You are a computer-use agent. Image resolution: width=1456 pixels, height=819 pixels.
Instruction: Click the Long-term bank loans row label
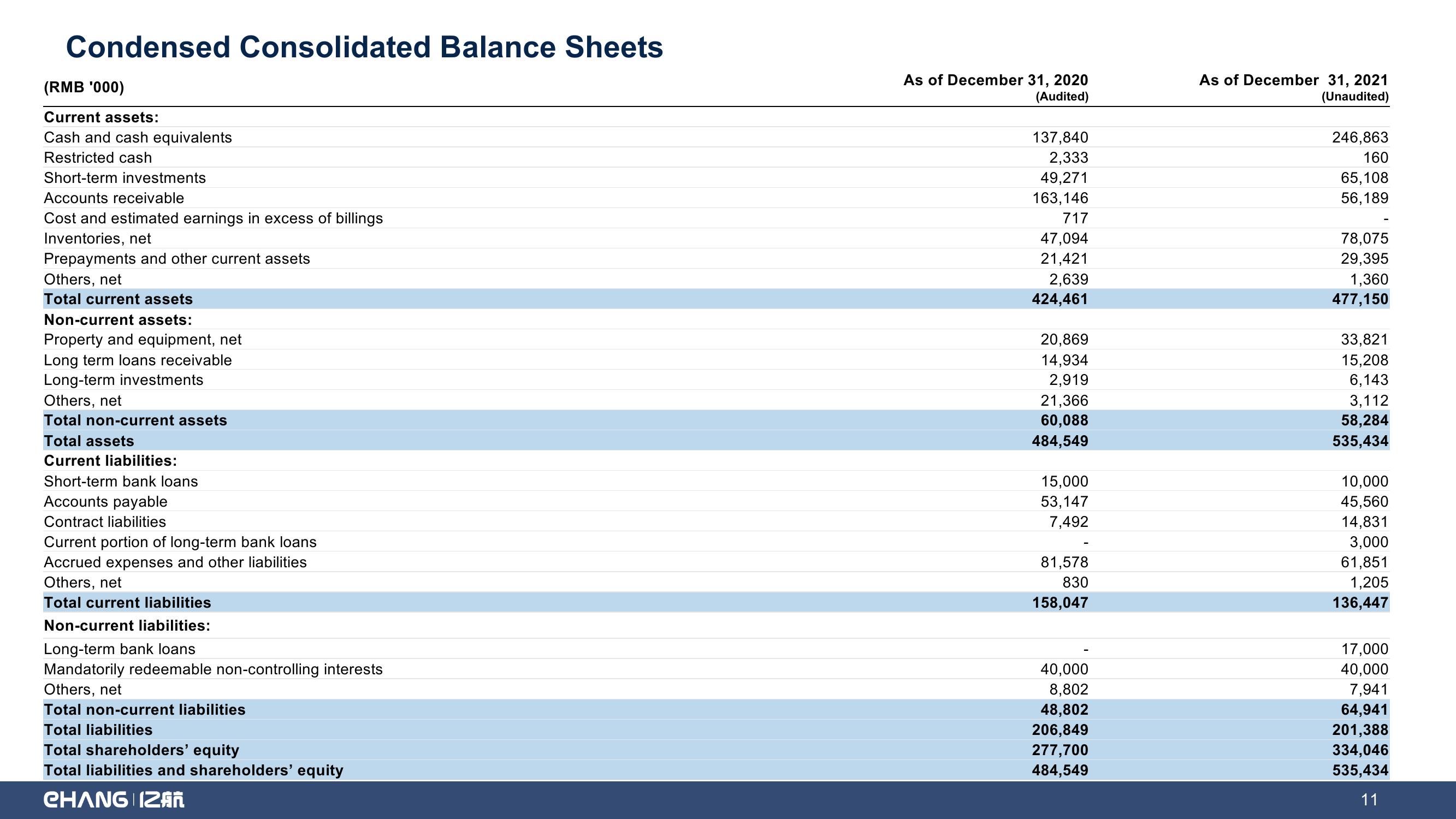click(x=120, y=649)
